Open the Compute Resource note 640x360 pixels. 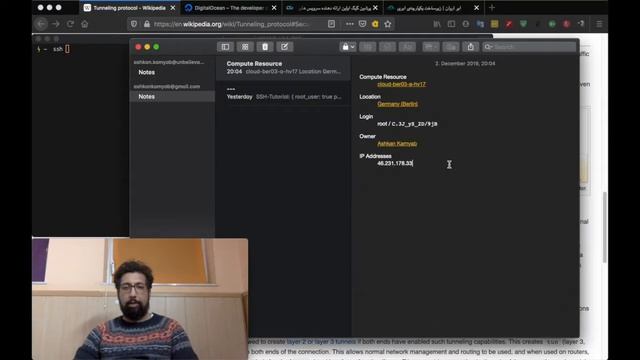pyautogui.click(x=283, y=67)
